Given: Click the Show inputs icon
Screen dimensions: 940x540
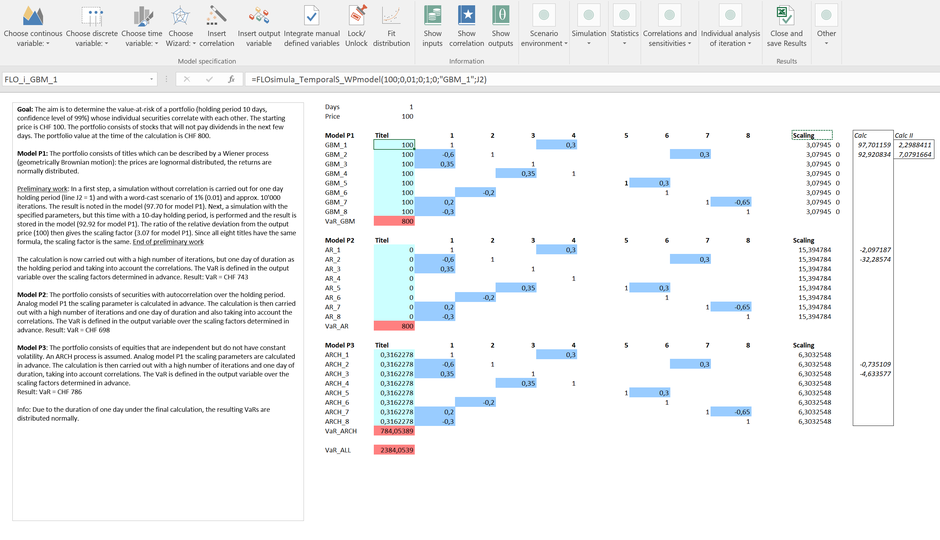Looking at the screenshot, I should coord(432,17).
